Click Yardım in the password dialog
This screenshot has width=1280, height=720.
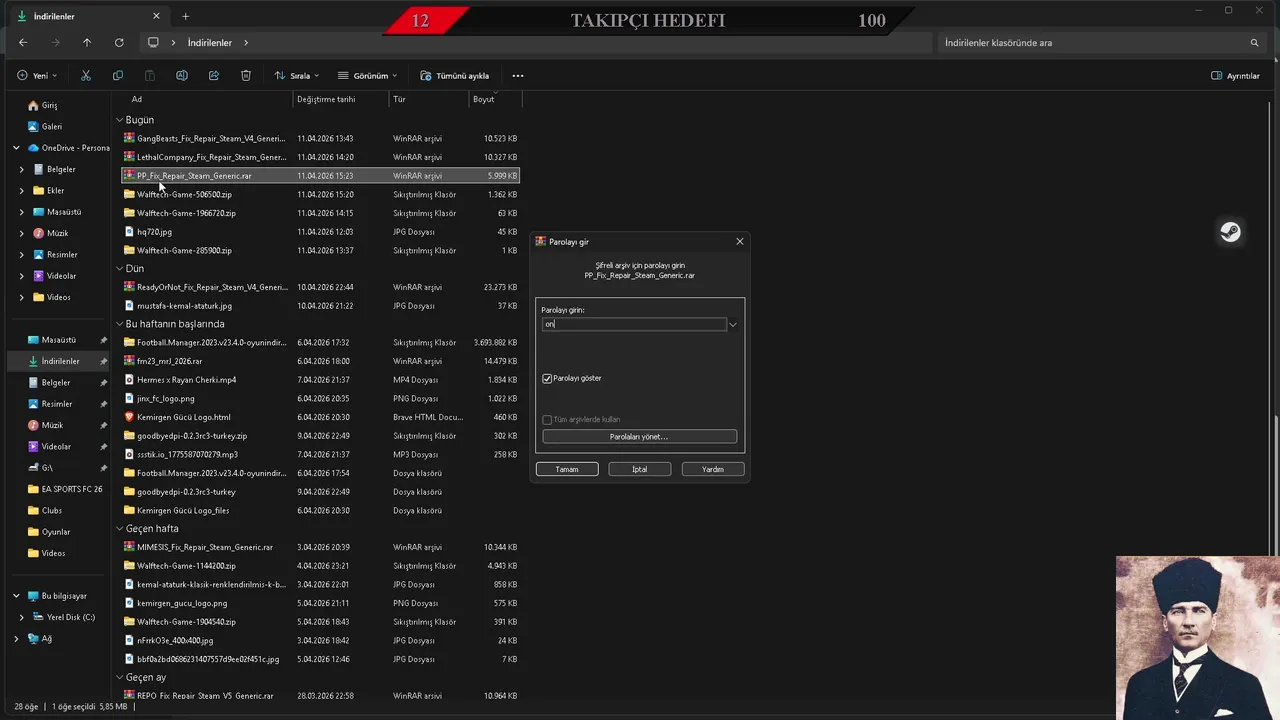pyautogui.click(x=713, y=469)
